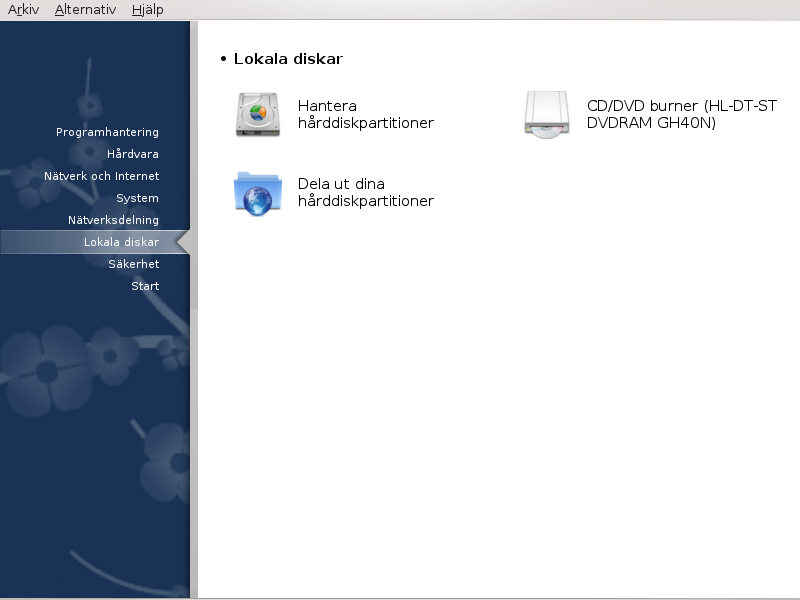Switch to the Säkerhet section
This screenshot has height=600, width=800.
[x=133, y=264]
